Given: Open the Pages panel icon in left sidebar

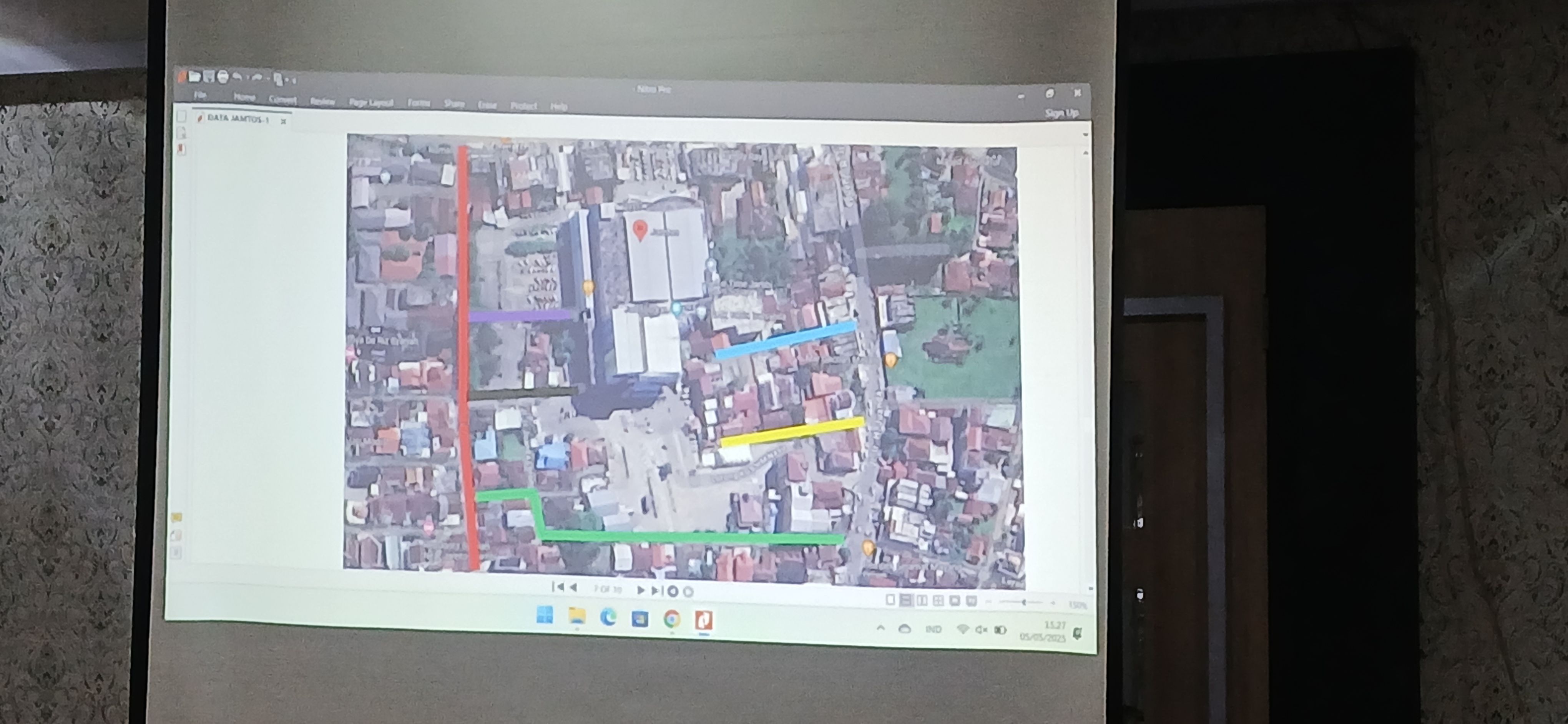Looking at the screenshot, I should (x=181, y=117).
